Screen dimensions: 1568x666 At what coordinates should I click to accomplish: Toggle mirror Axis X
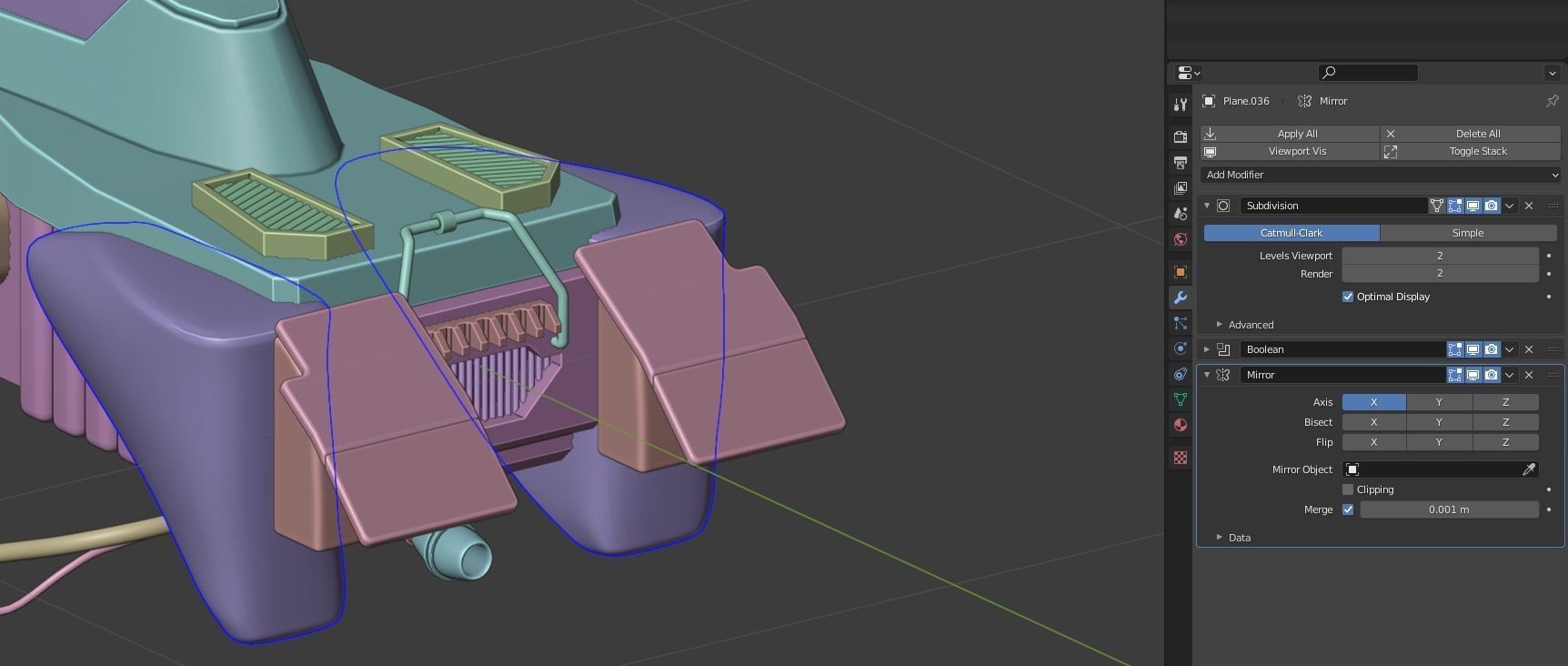1373,402
